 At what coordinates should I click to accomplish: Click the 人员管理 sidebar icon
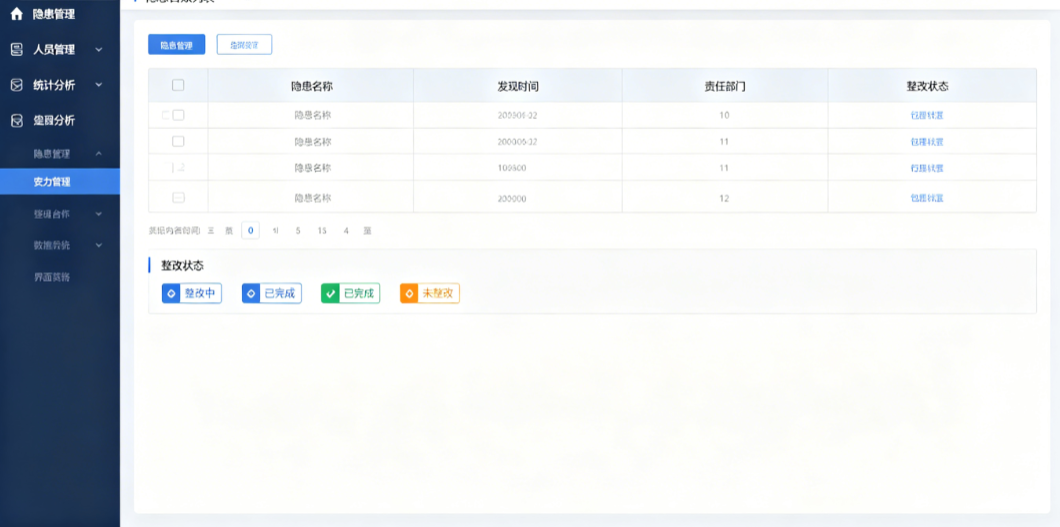click(x=17, y=49)
